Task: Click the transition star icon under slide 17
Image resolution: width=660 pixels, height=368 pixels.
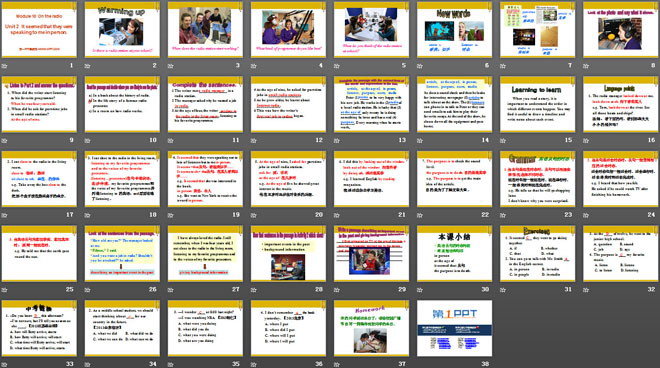Action: click(x=4, y=215)
